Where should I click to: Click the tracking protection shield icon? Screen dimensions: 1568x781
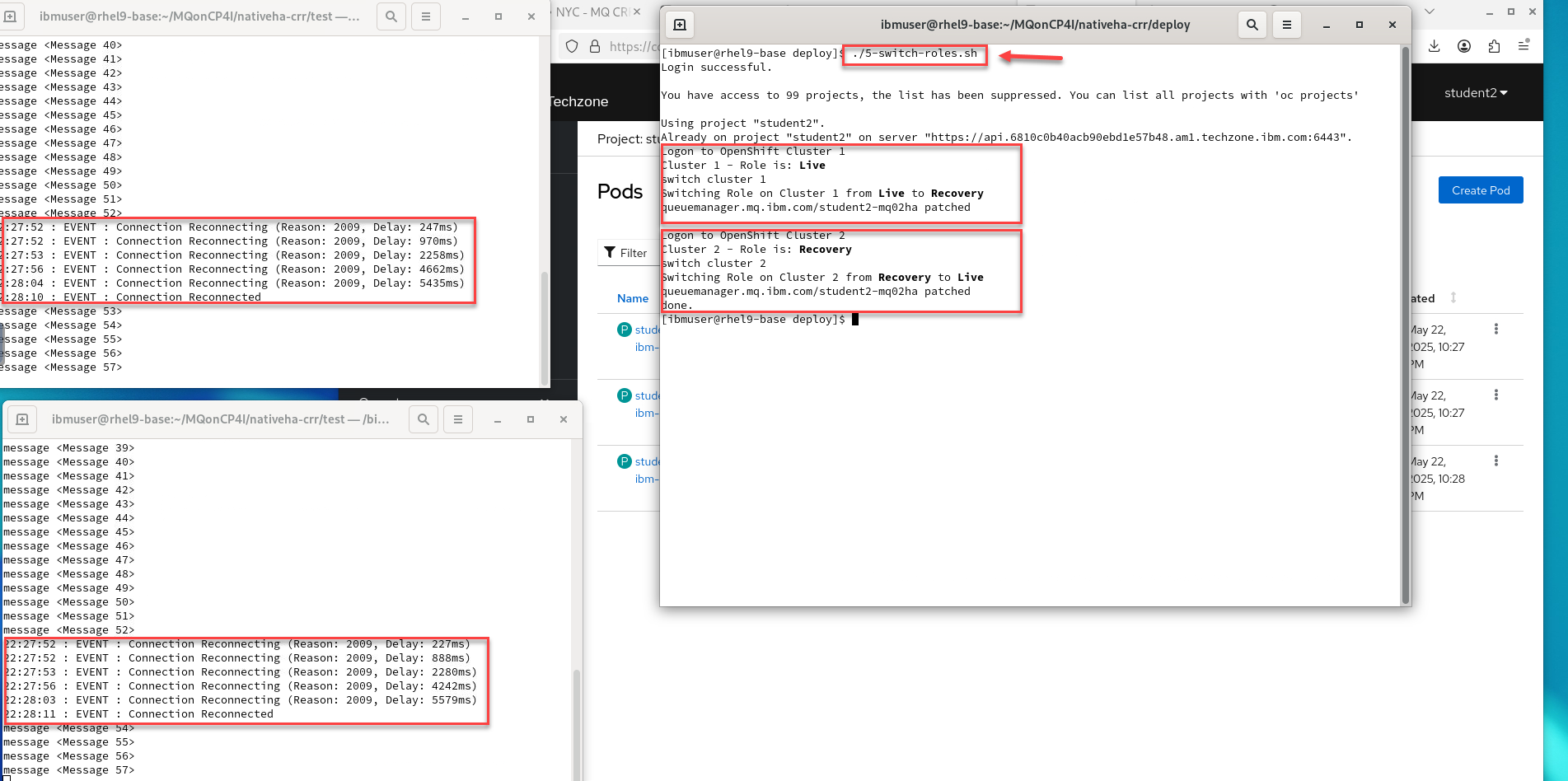click(572, 47)
